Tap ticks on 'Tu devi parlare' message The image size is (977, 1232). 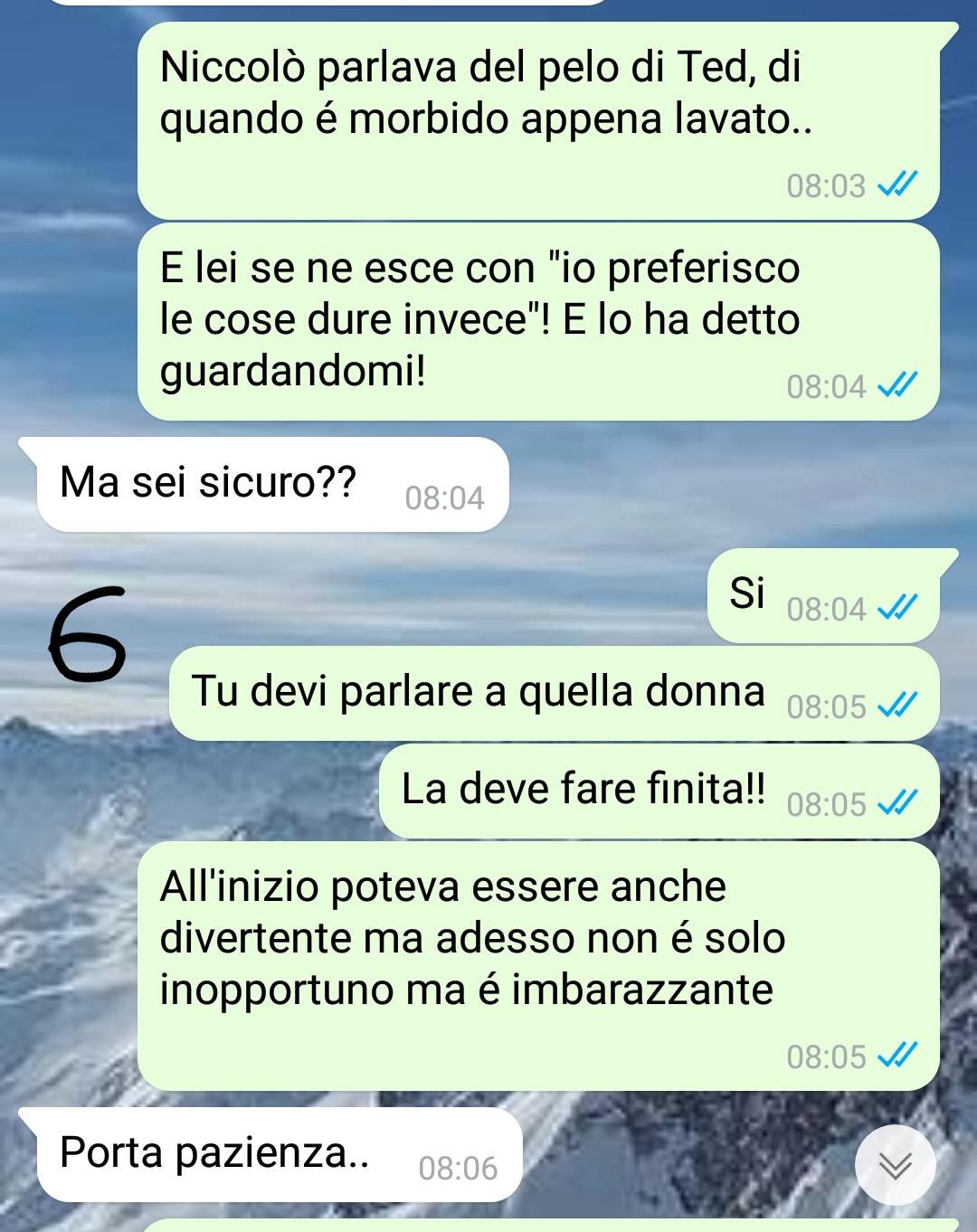pos(898,706)
